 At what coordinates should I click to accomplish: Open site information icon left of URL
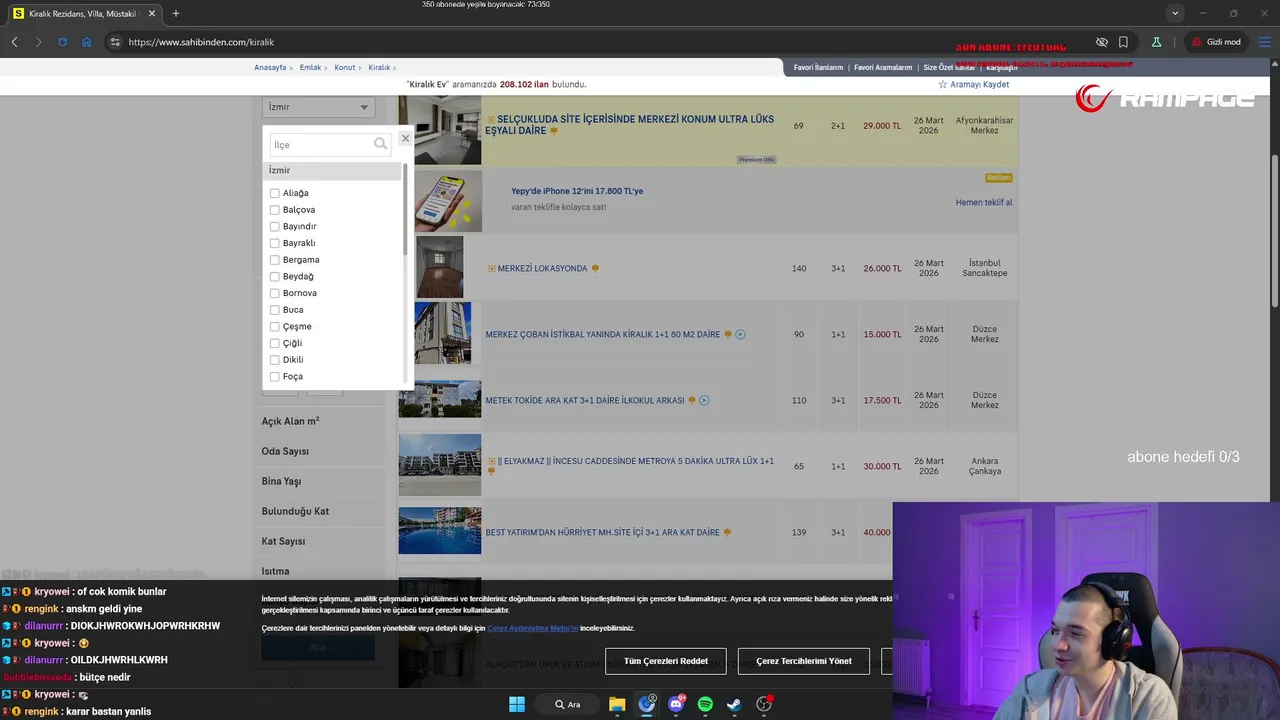click(x=115, y=42)
